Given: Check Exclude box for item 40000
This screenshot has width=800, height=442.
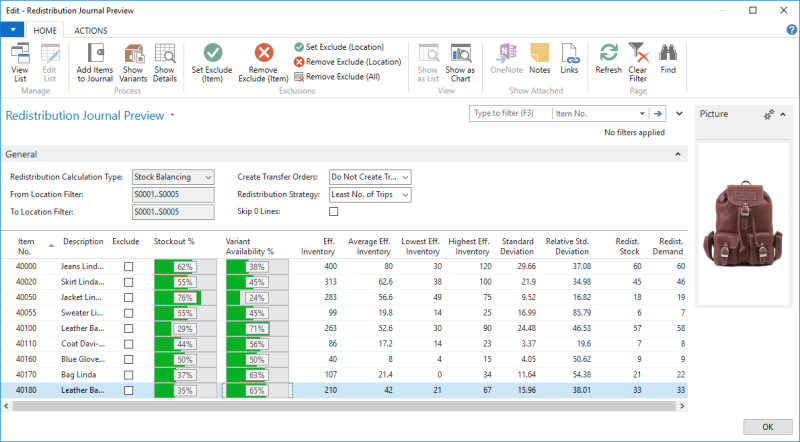Looking at the screenshot, I should (x=128, y=267).
